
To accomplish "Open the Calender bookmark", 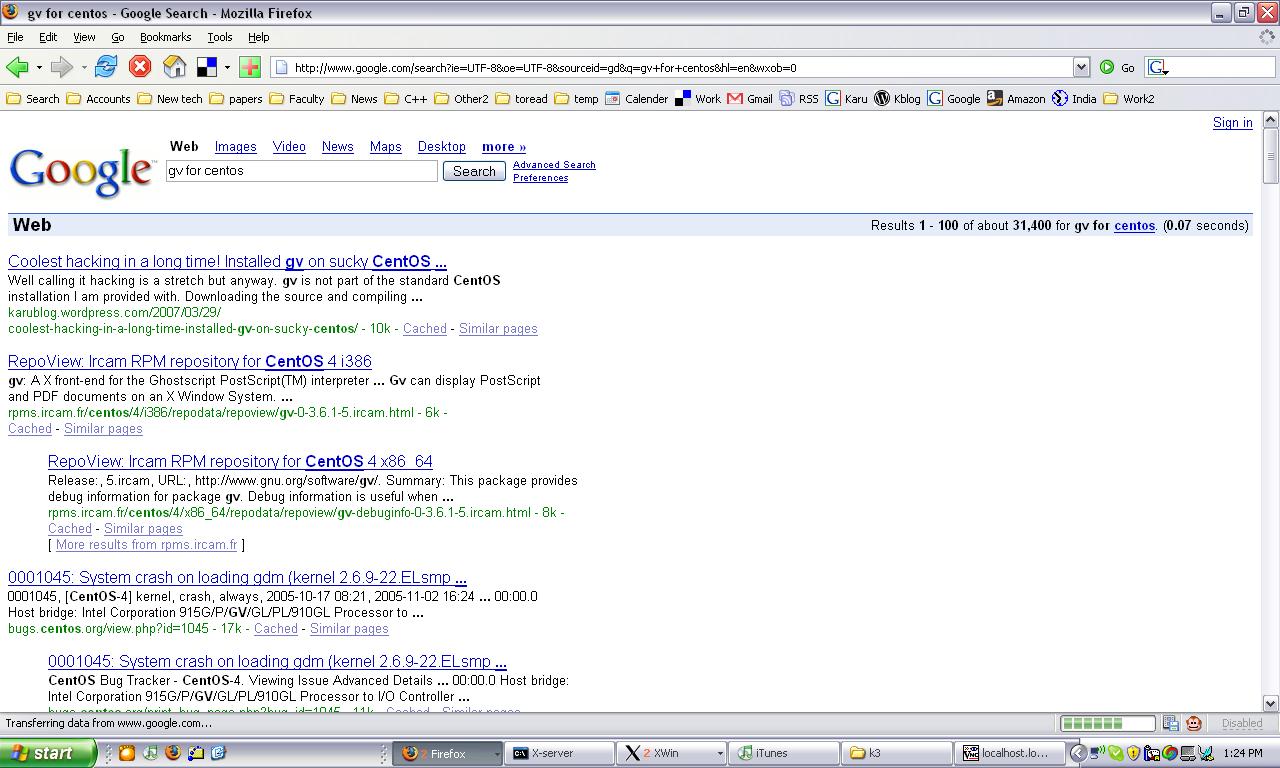I will click(x=636, y=98).
